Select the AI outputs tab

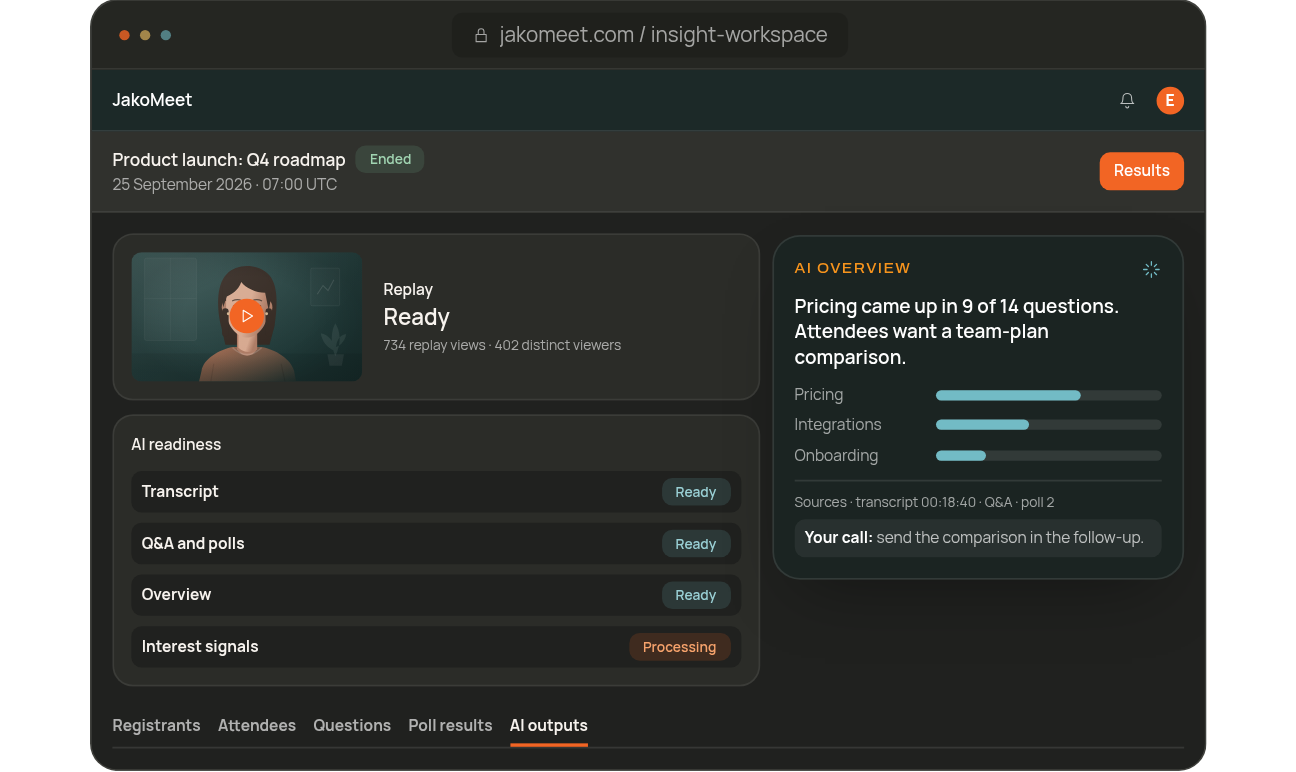[x=549, y=725]
